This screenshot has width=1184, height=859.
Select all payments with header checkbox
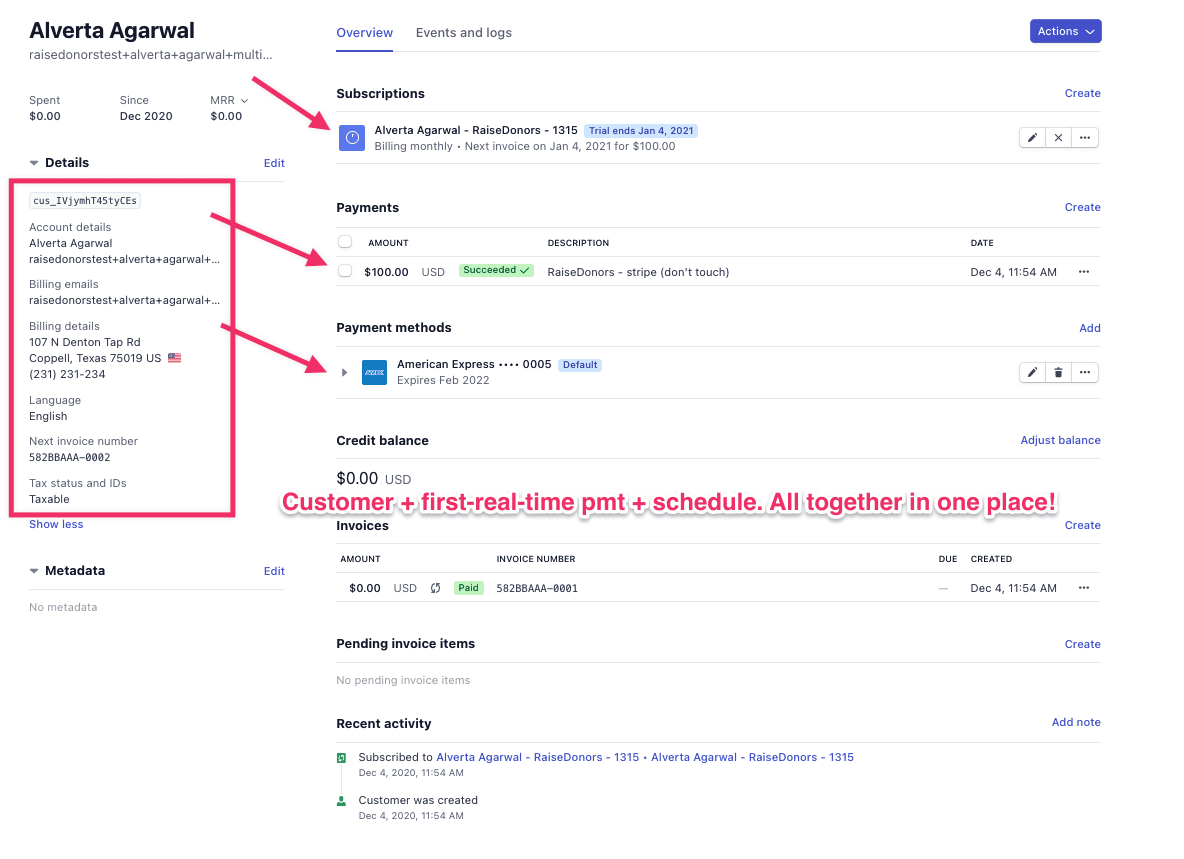coord(345,242)
